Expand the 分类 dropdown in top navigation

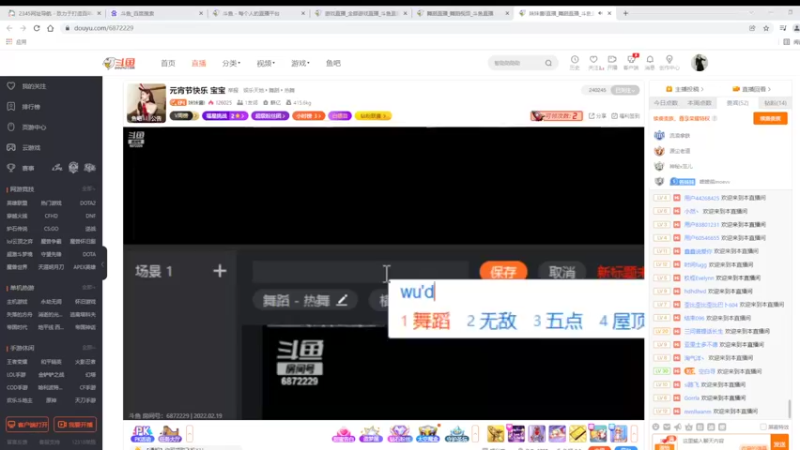point(231,63)
